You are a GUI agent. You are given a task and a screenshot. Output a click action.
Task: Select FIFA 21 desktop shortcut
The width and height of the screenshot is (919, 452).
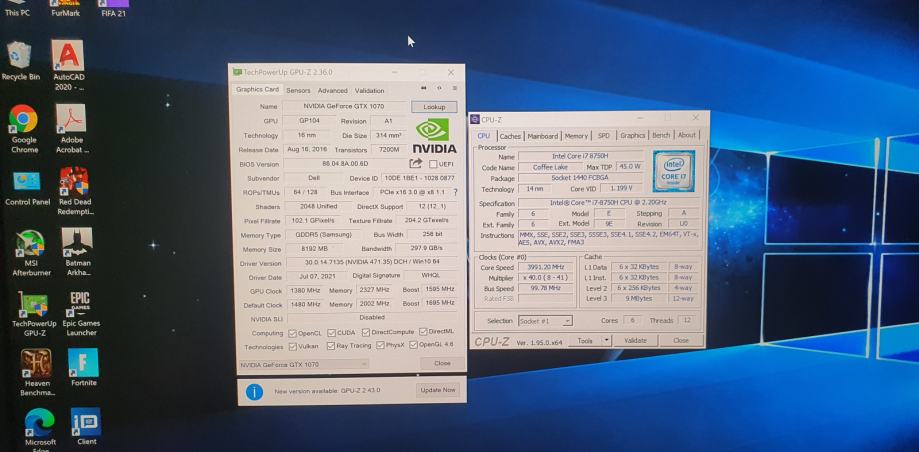[114, 8]
